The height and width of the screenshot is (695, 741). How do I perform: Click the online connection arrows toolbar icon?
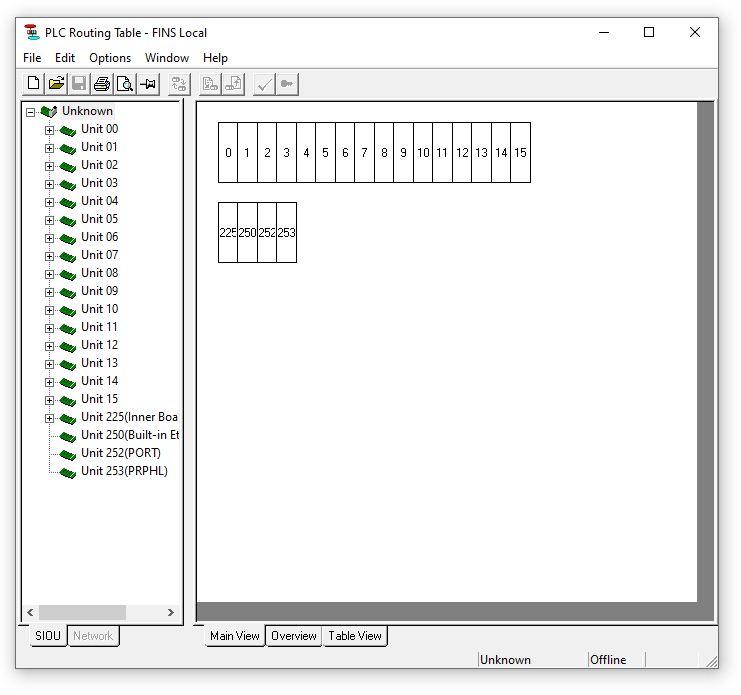click(179, 84)
